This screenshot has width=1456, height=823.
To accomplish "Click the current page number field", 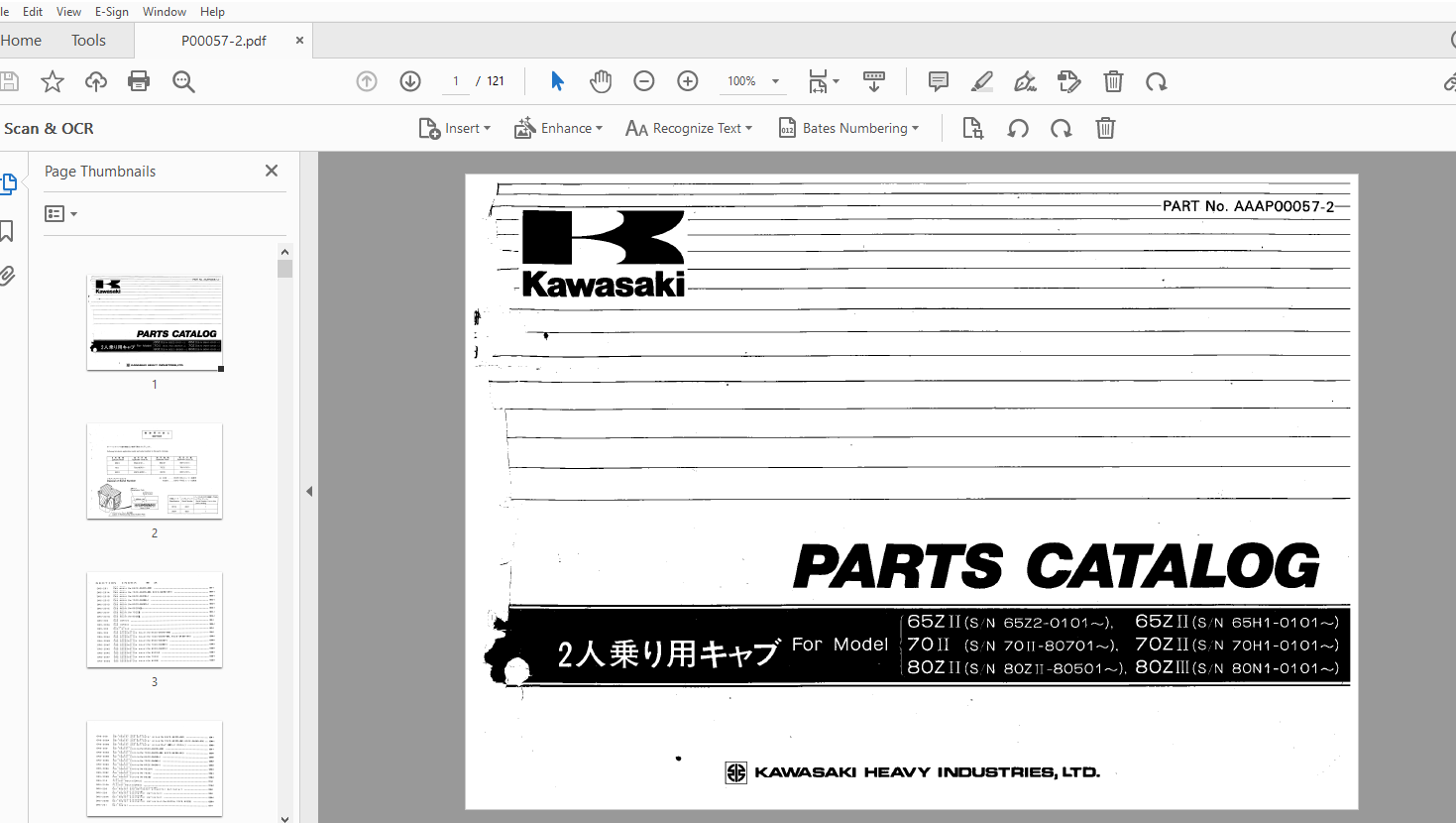I will coord(456,81).
